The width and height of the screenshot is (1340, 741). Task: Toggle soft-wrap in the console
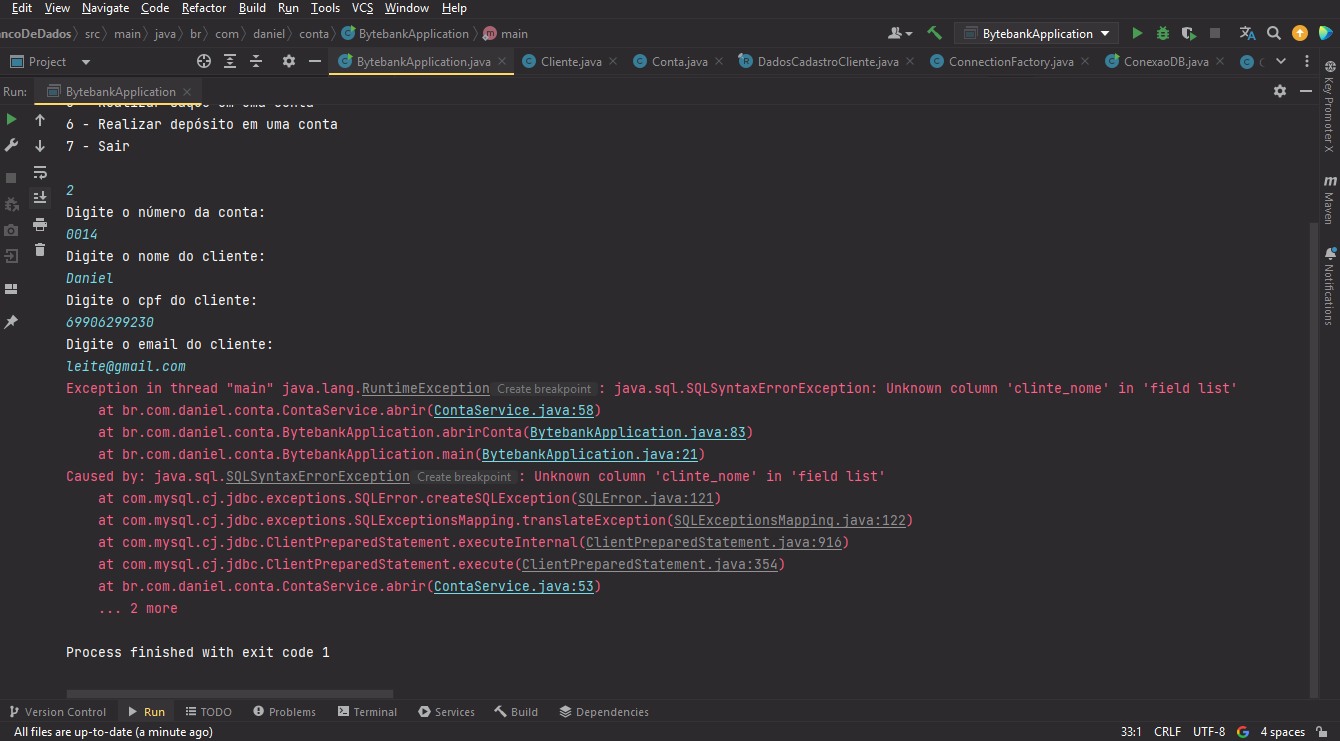point(40,172)
